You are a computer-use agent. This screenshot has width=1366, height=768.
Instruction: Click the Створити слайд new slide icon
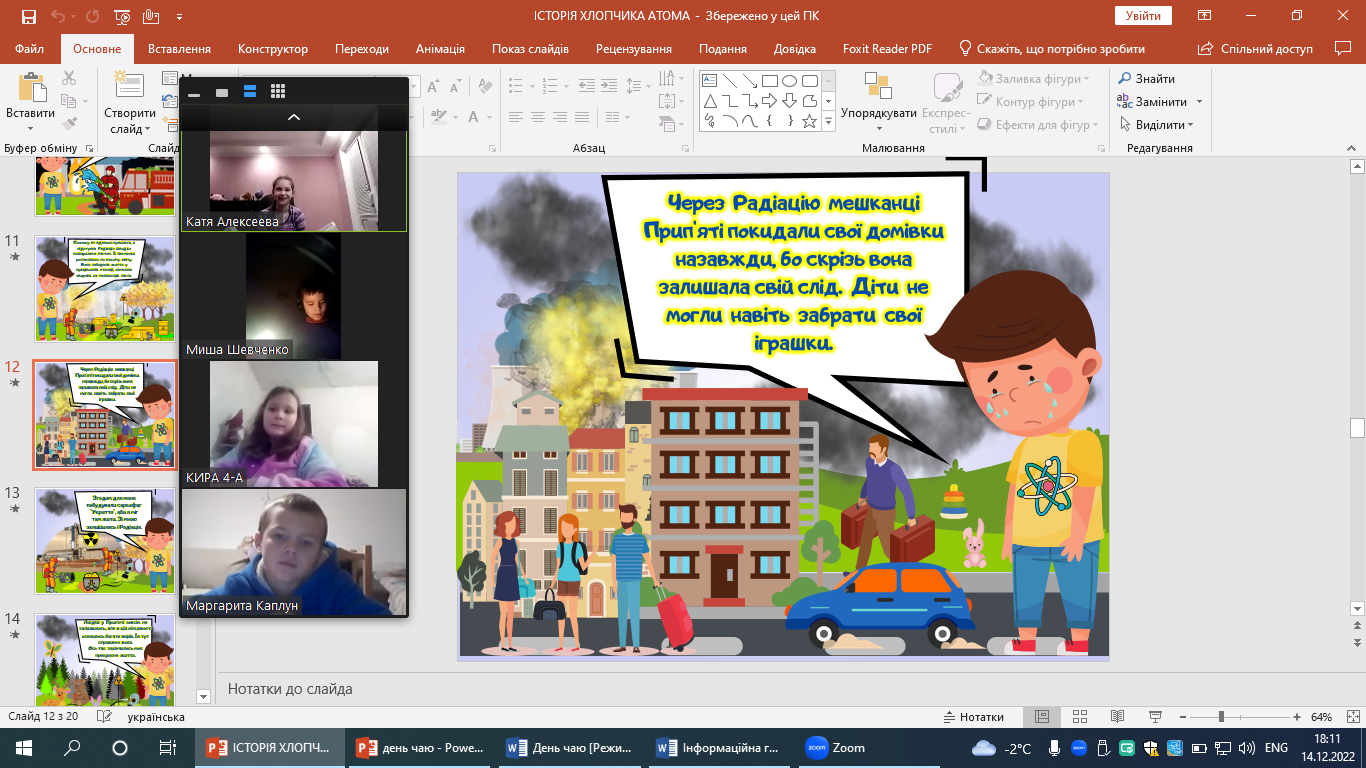[x=129, y=85]
